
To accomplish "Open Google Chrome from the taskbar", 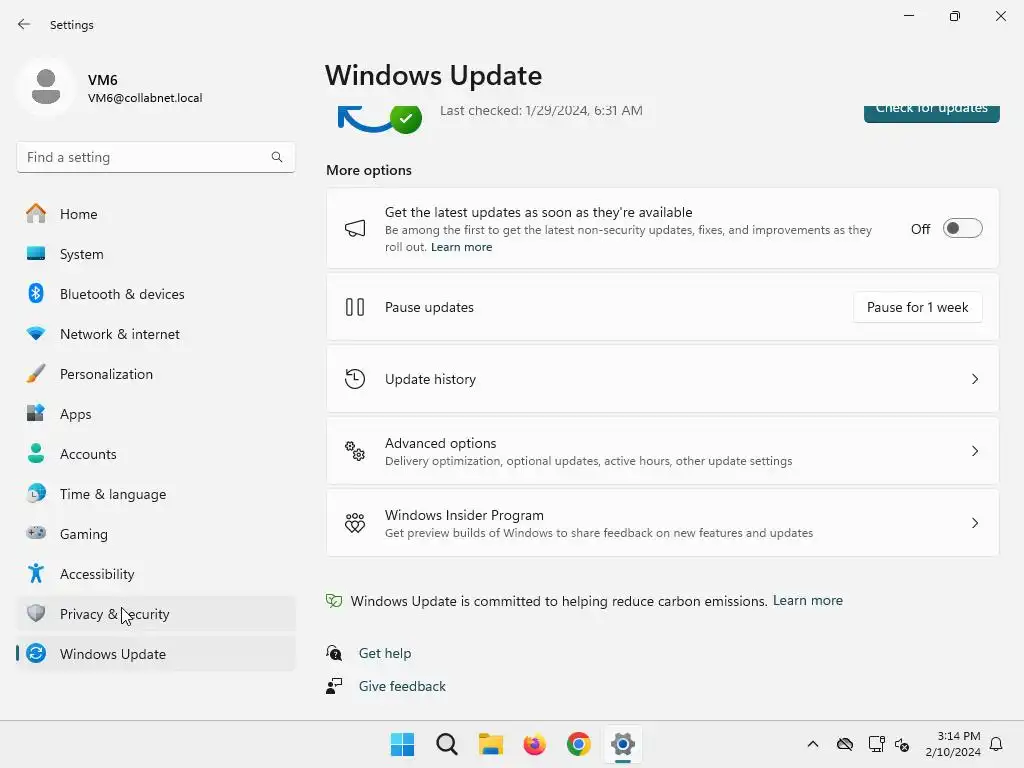I will coord(579,744).
